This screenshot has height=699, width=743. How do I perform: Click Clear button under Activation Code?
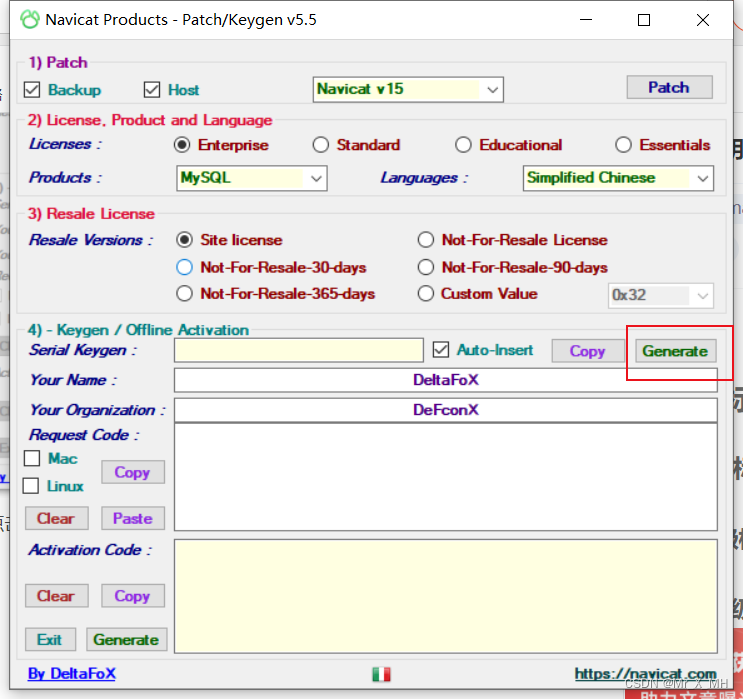tap(56, 596)
